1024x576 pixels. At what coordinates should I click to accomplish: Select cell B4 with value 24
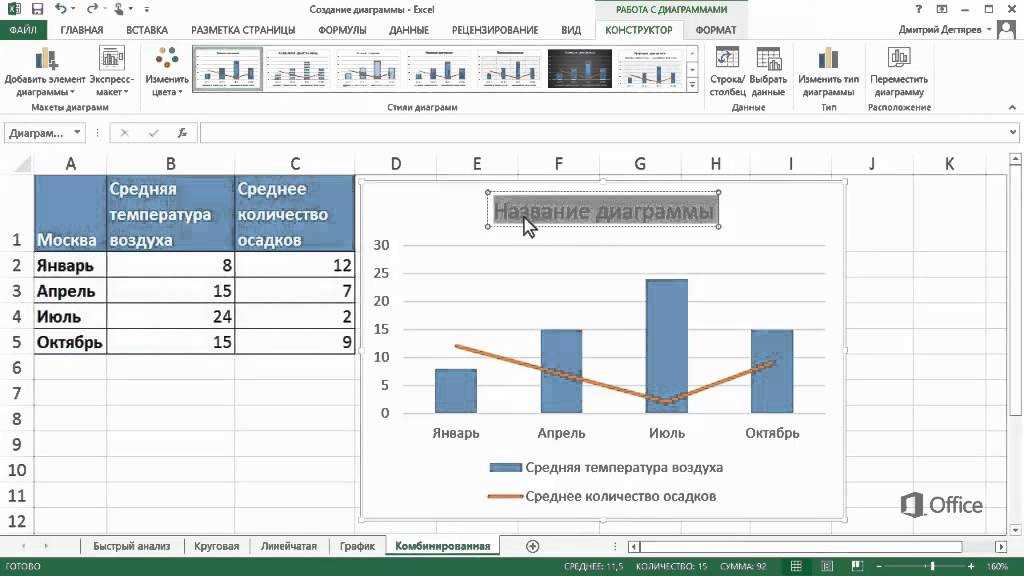pyautogui.click(x=170, y=317)
